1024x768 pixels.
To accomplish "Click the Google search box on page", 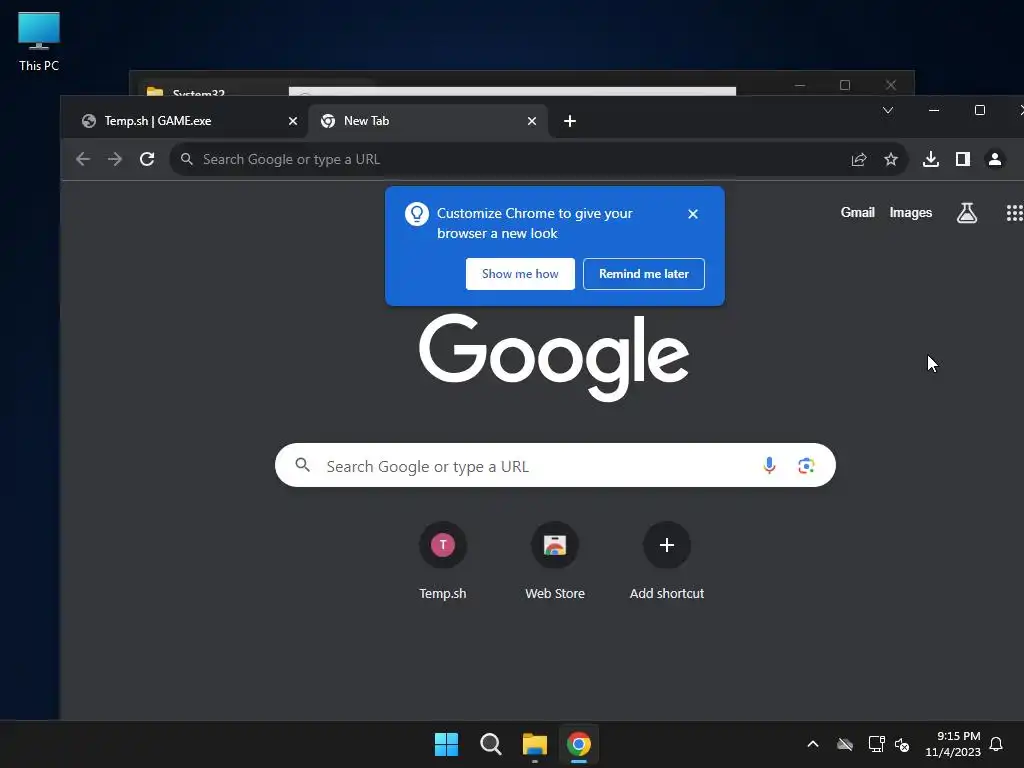I will click(x=555, y=465).
